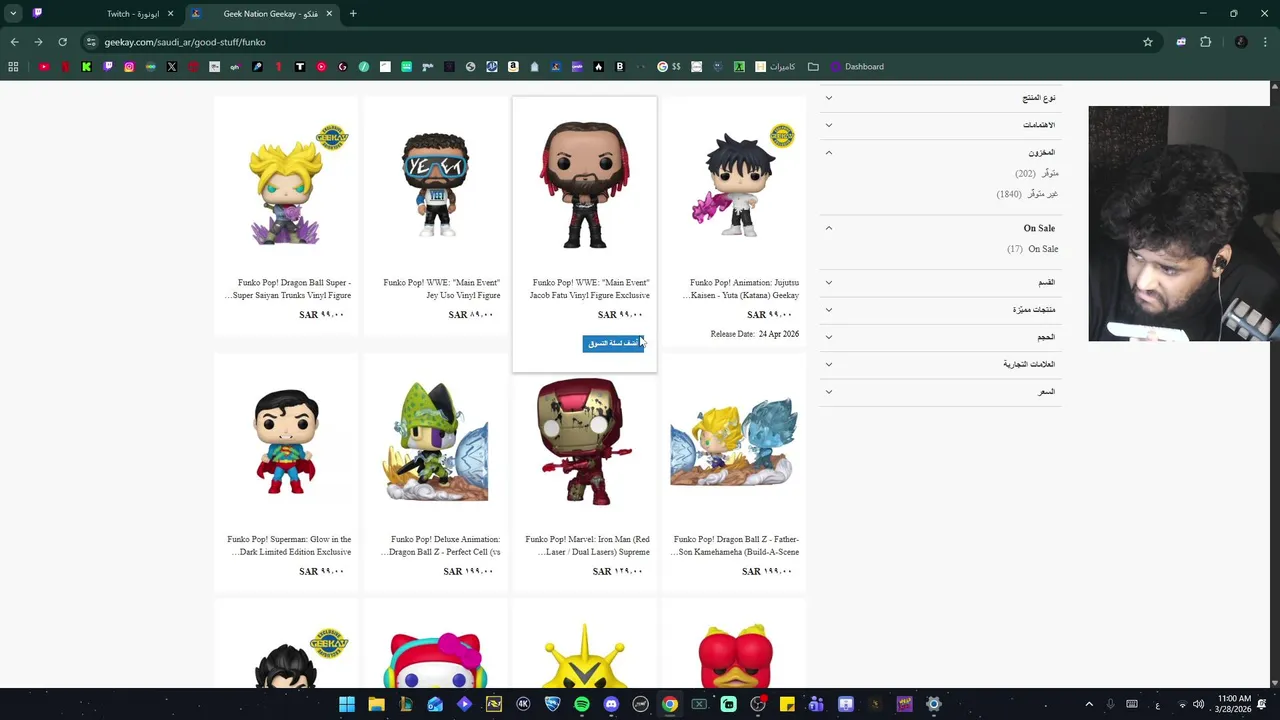Expand the نوع المنتج filter

pos(940,98)
